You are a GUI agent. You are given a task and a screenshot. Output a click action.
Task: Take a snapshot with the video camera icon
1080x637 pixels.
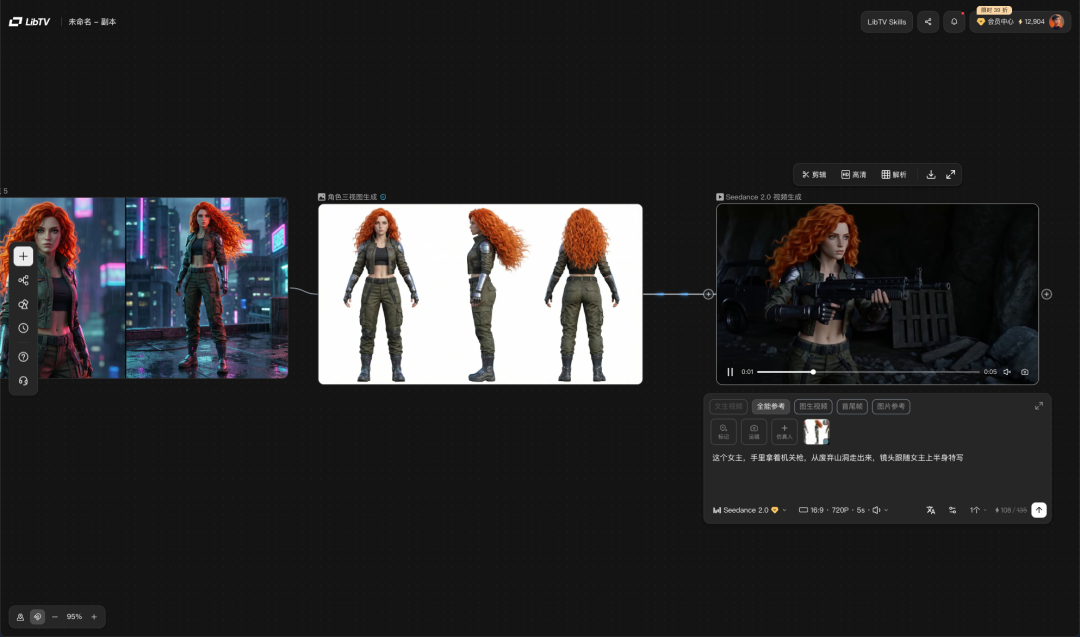[x=1025, y=372]
